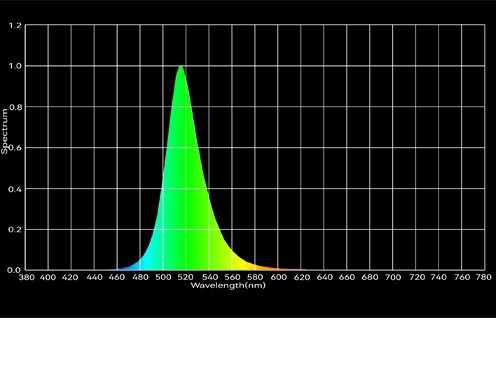Click the 400 wavelength axis label
The width and height of the screenshot is (496, 372).
(48, 277)
